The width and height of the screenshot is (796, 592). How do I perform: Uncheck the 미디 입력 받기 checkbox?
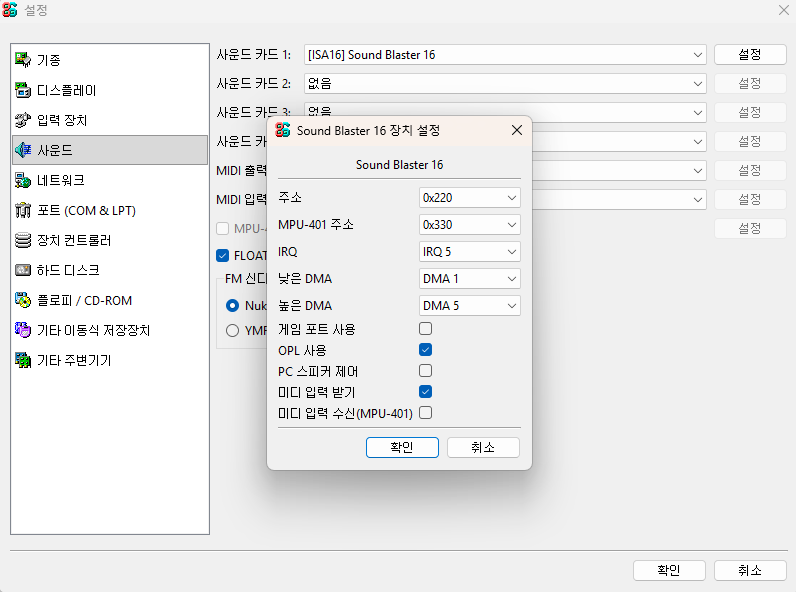pyautogui.click(x=425, y=391)
